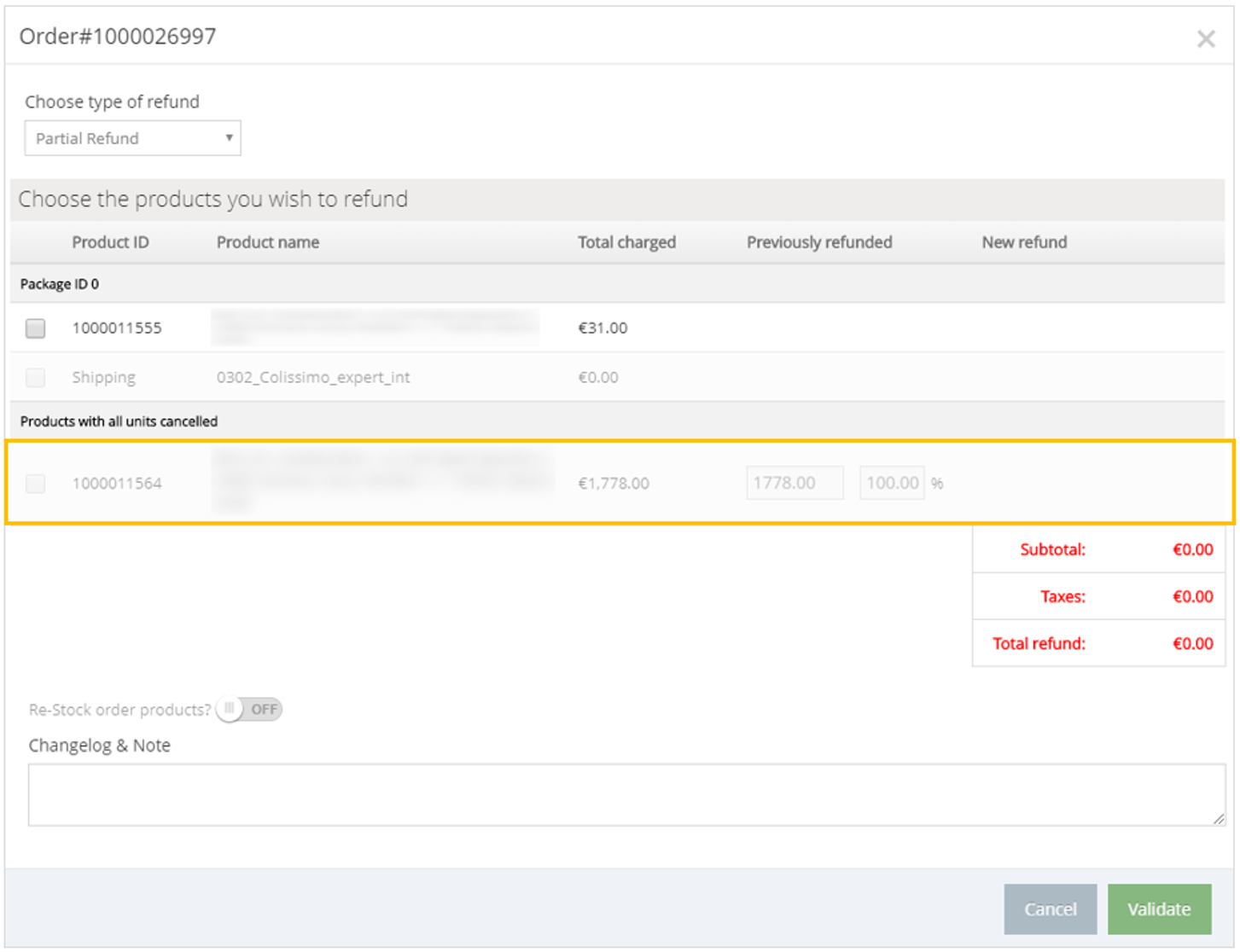Focus the Changelog & Note text area
Viewport: 1240px width, 952px height.
(626, 794)
